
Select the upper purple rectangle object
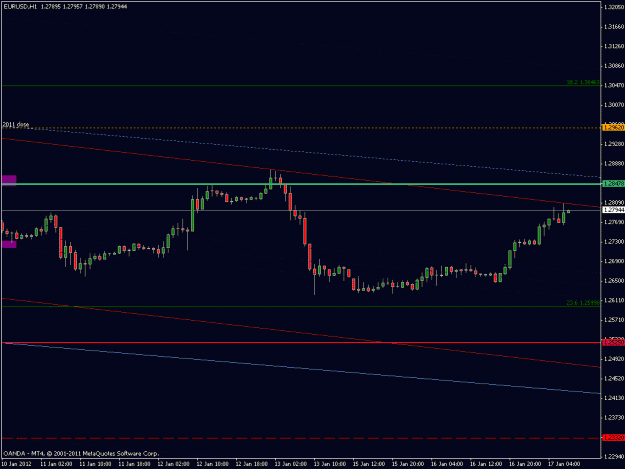tap(9, 181)
